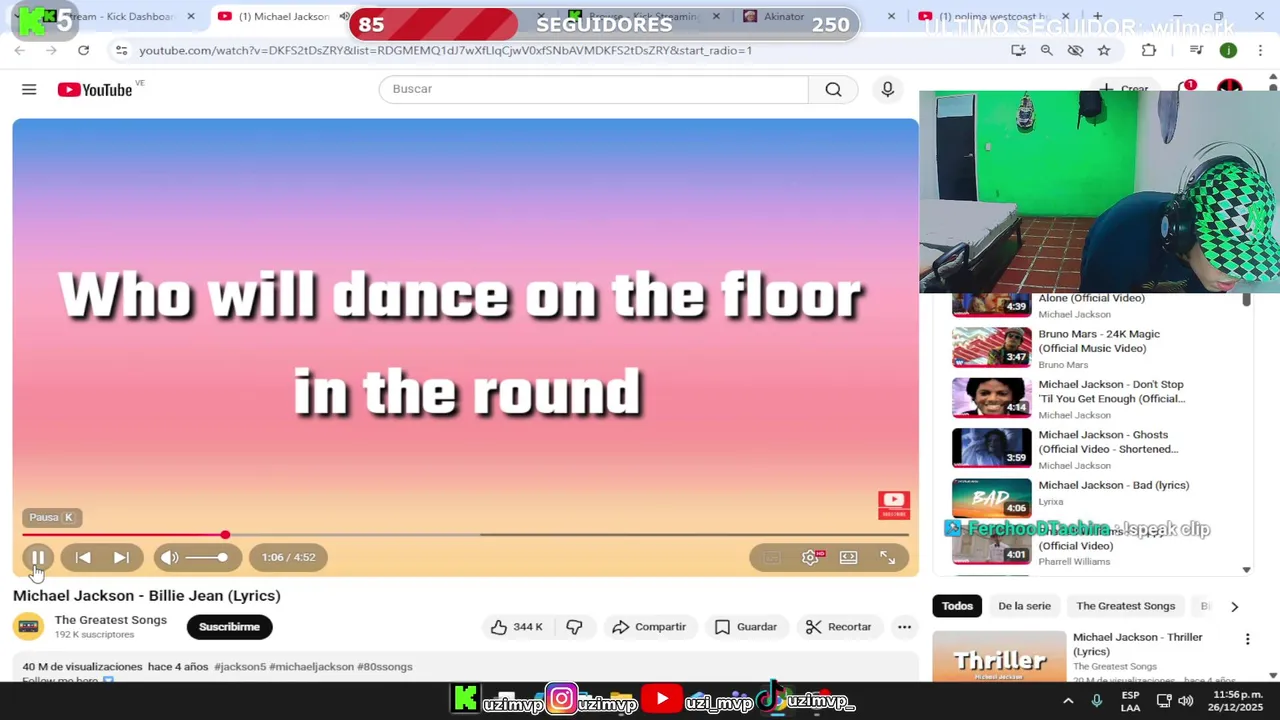
Task: Clip the video with Recortar
Action: coord(838,627)
